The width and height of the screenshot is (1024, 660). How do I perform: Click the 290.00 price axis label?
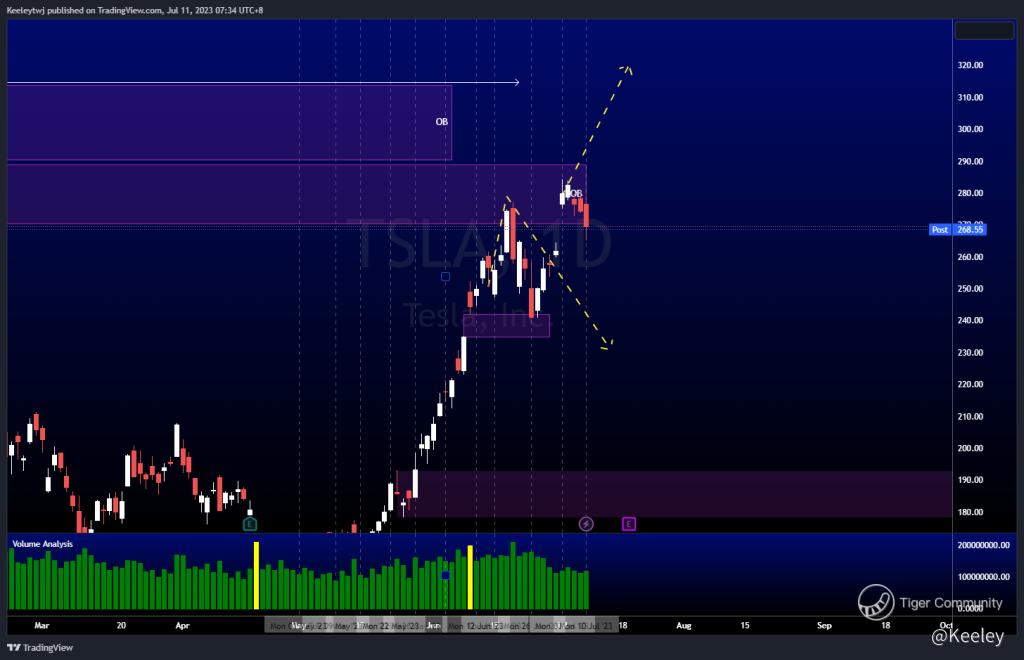pyautogui.click(x=970, y=161)
